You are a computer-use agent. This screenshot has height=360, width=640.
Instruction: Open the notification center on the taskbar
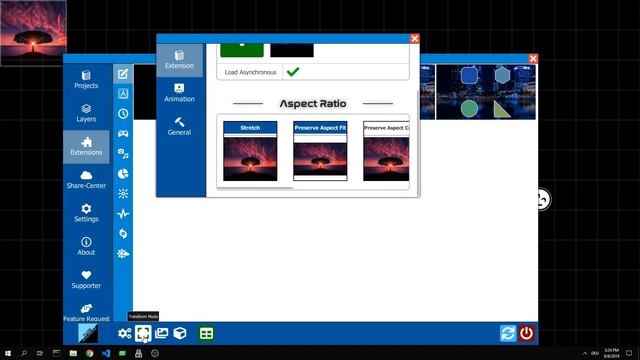[629, 353]
